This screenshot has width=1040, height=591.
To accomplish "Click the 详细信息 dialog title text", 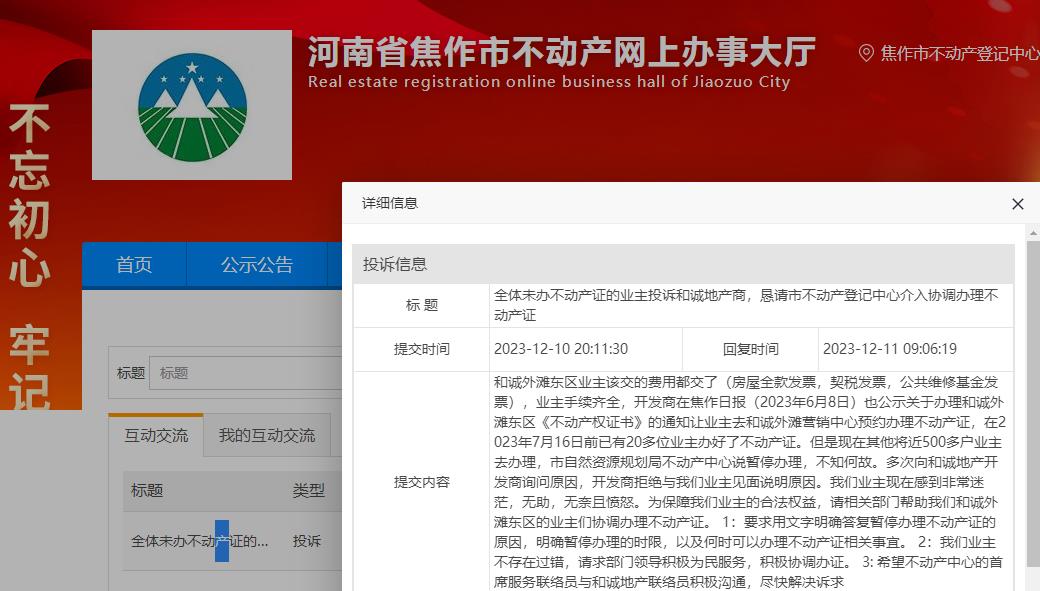I will coord(390,203).
